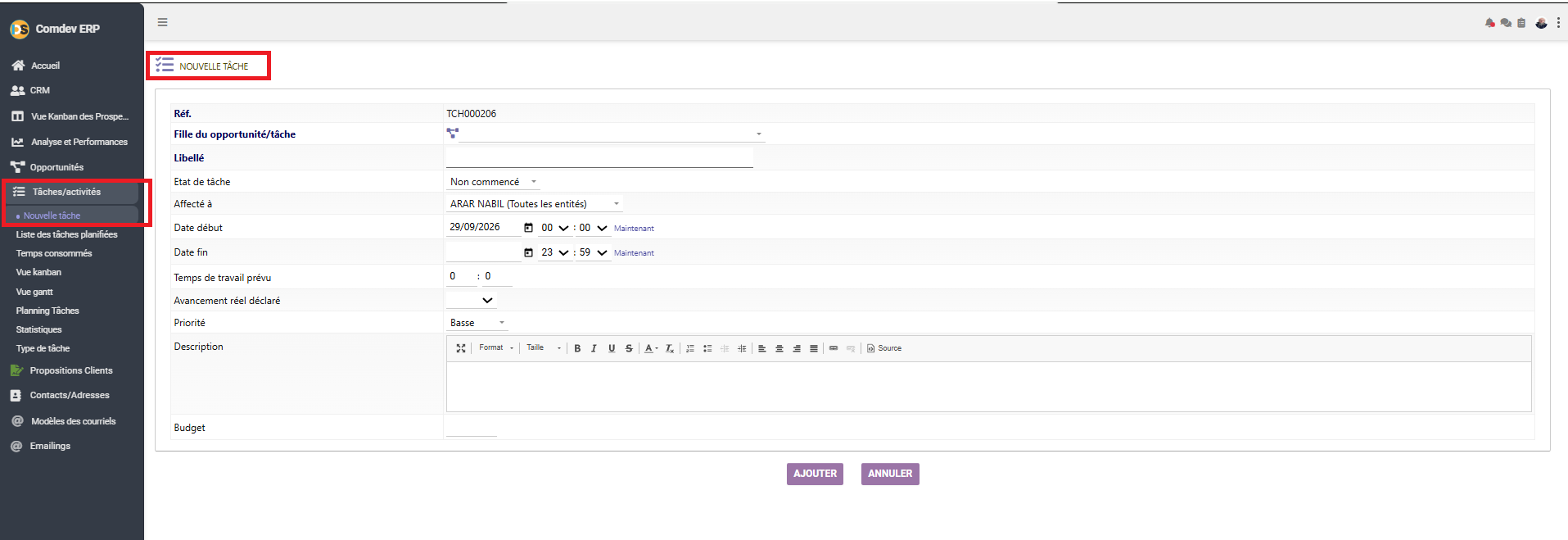Open the Taille font size dropdown

point(544,348)
